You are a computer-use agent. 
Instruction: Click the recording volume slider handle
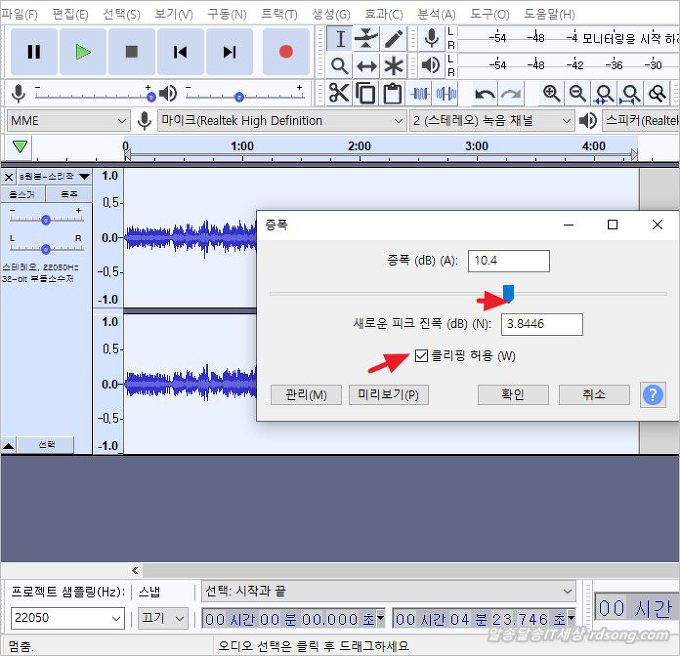click(151, 97)
